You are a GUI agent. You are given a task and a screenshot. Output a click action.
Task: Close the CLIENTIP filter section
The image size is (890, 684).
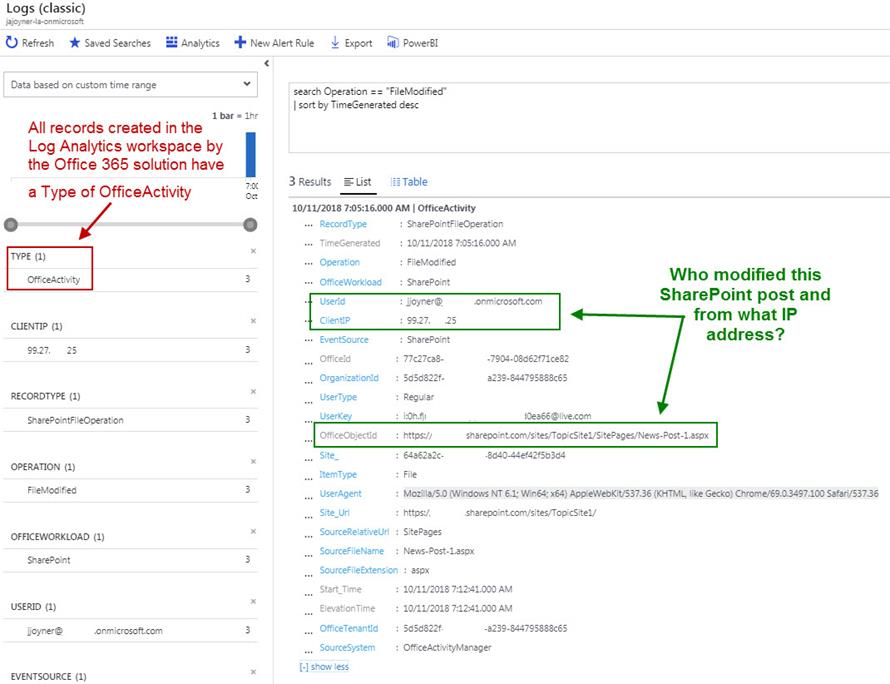click(253, 321)
